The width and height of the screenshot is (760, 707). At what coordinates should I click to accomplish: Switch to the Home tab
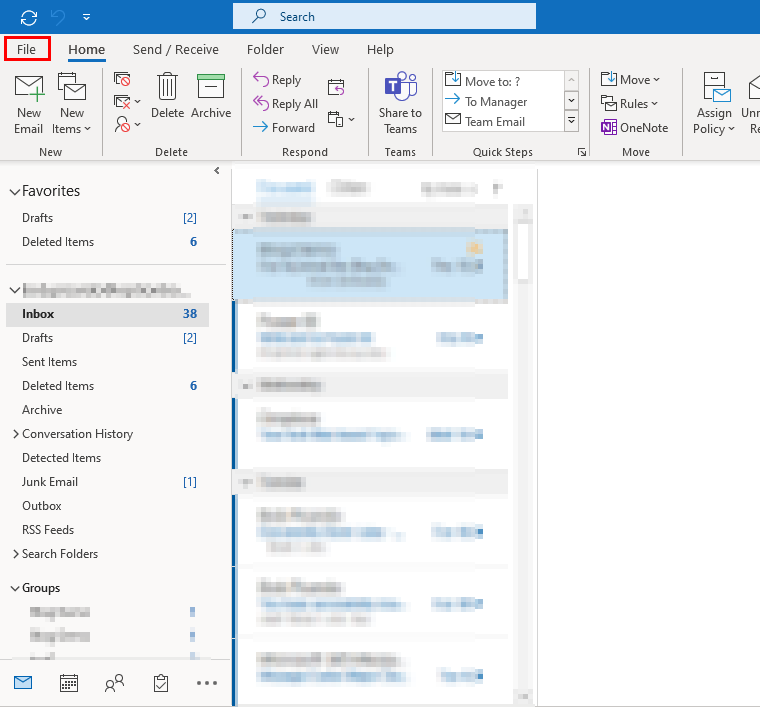(87, 49)
